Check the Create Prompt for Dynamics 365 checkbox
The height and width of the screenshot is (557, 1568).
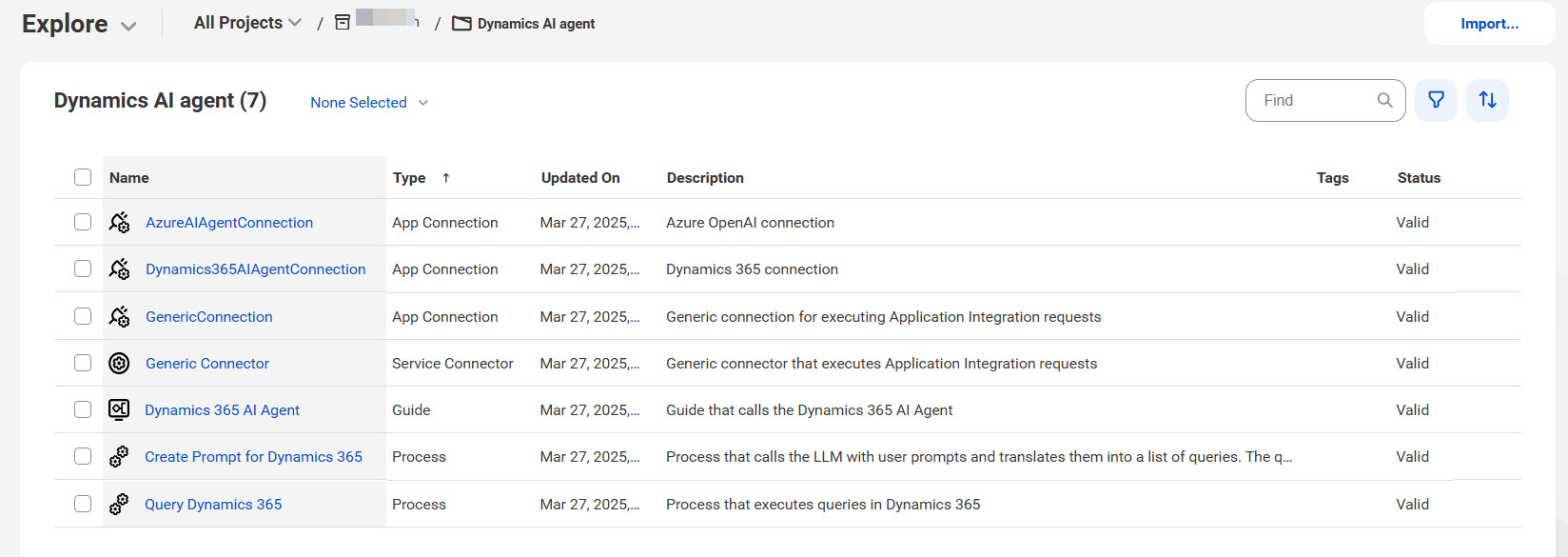(x=83, y=456)
